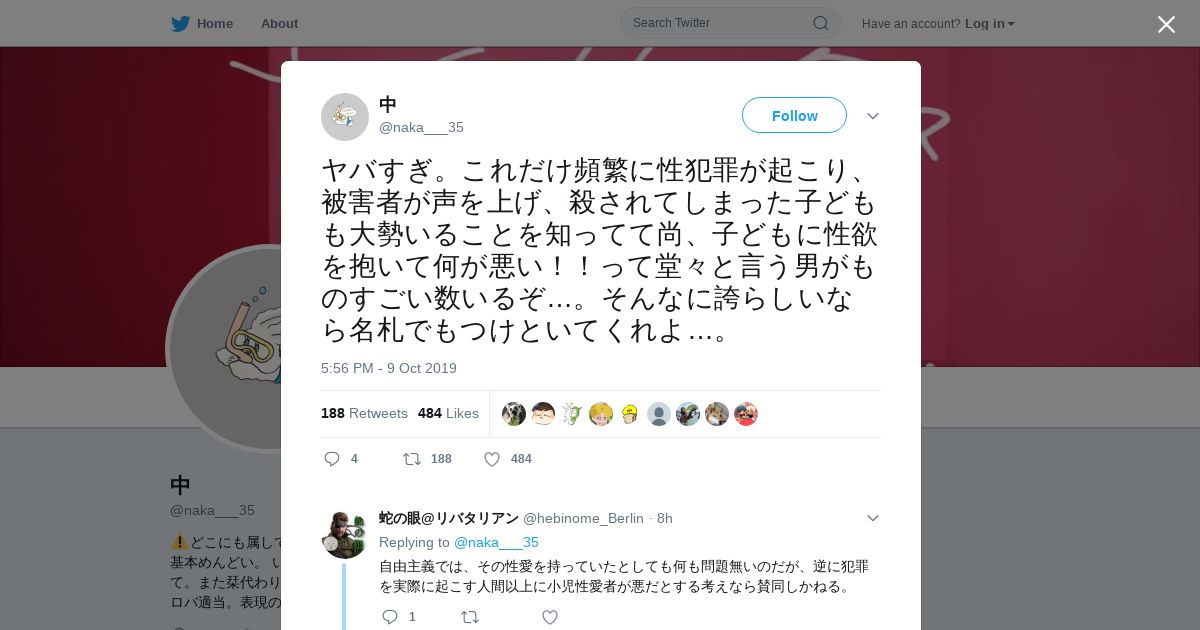Screen dimensions: 1200x630
Task: Follow the @naka___35 account
Action: pos(794,115)
